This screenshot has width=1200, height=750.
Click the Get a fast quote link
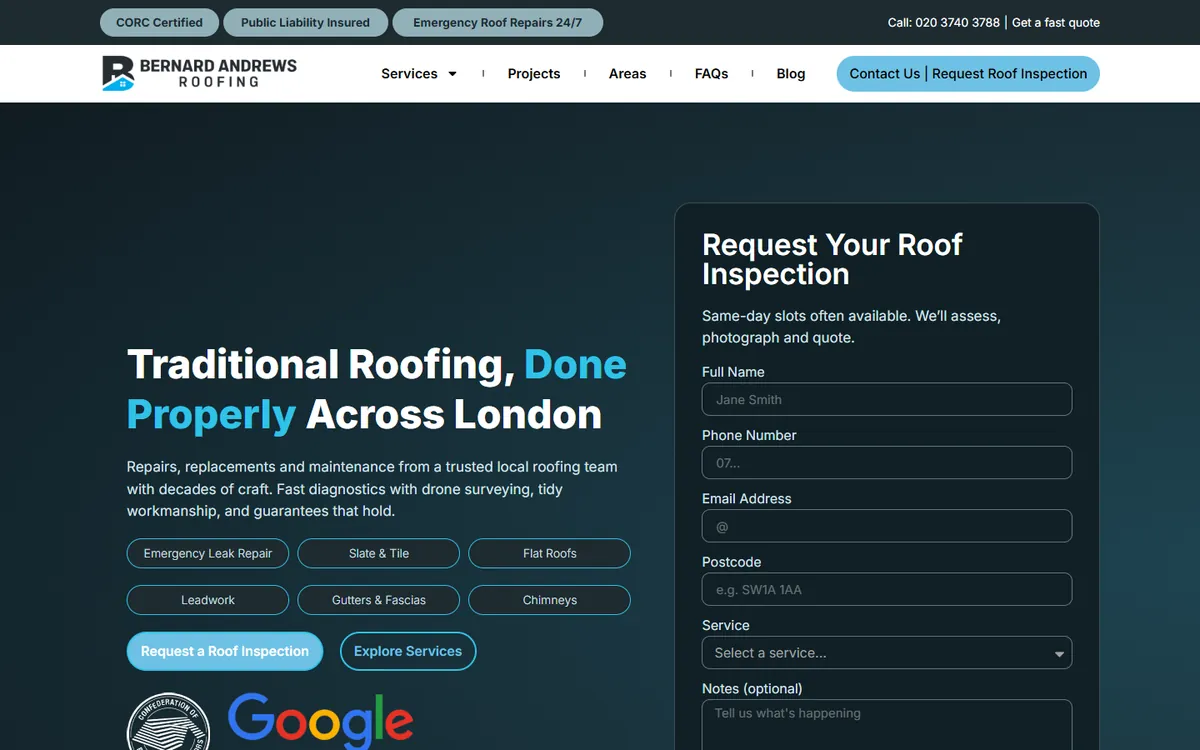click(x=1056, y=22)
